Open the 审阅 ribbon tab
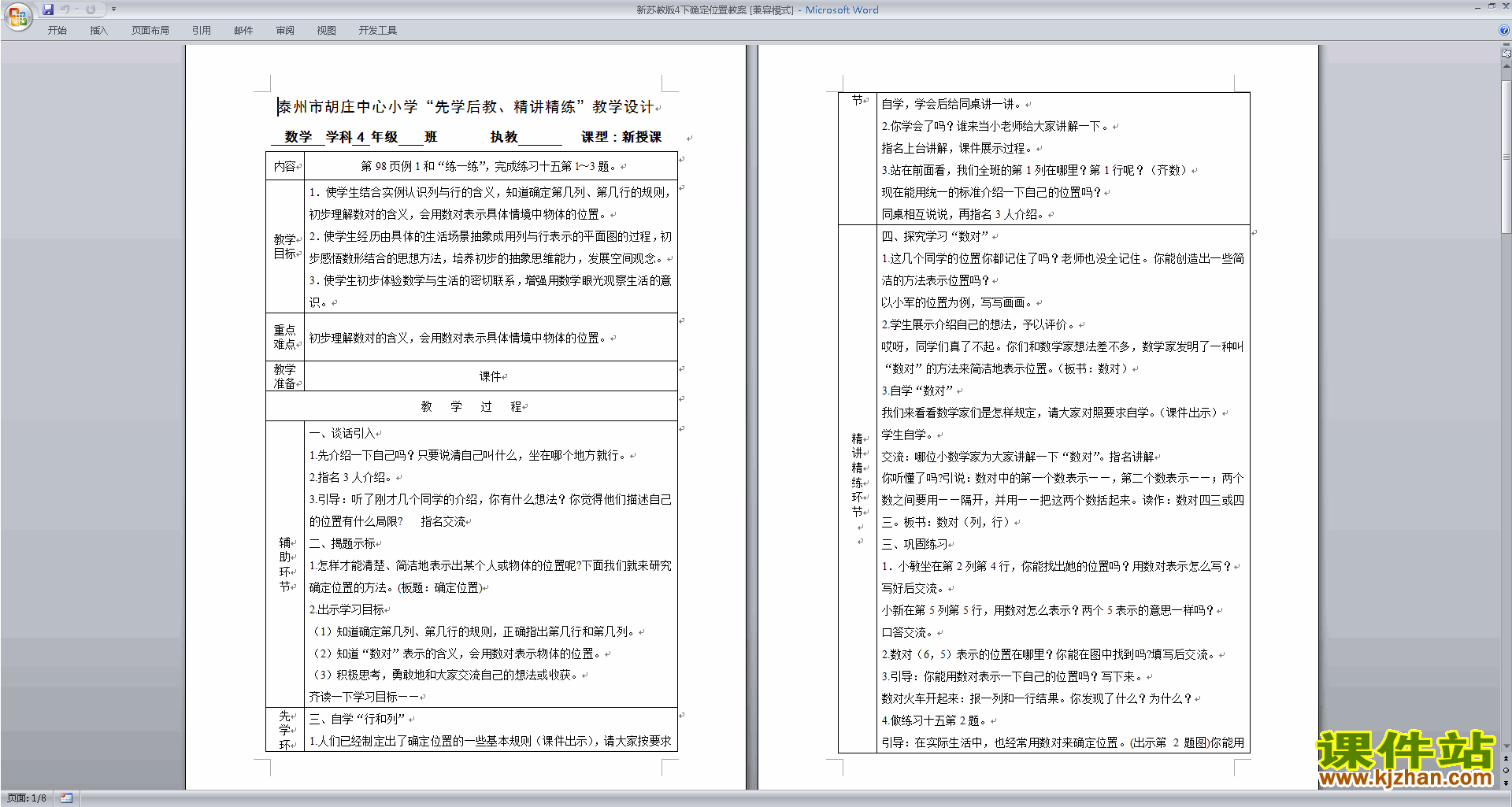This screenshot has width=1512, height=807. [285, 30]
